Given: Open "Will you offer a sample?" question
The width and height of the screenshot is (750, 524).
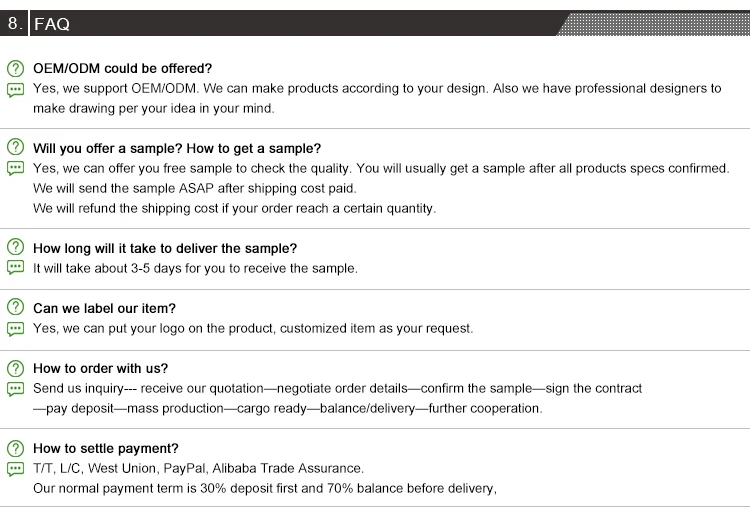Looking at the screenshot, I should [177, 149].
